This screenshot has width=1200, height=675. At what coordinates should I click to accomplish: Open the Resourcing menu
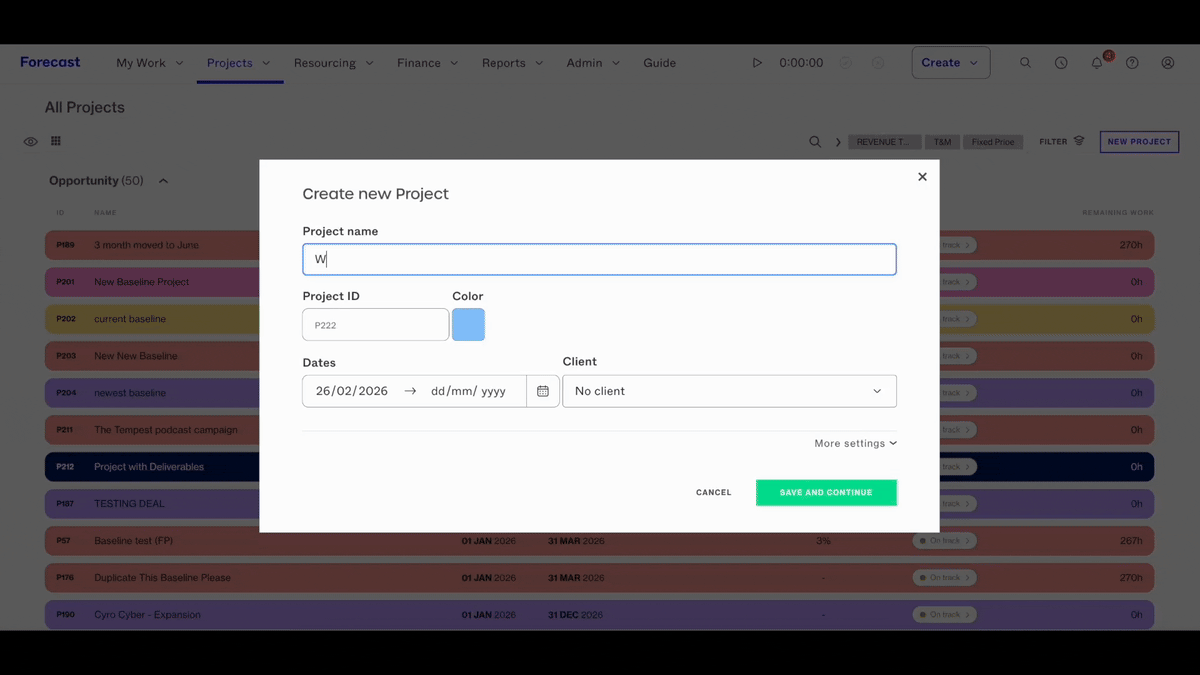[333, 63]
